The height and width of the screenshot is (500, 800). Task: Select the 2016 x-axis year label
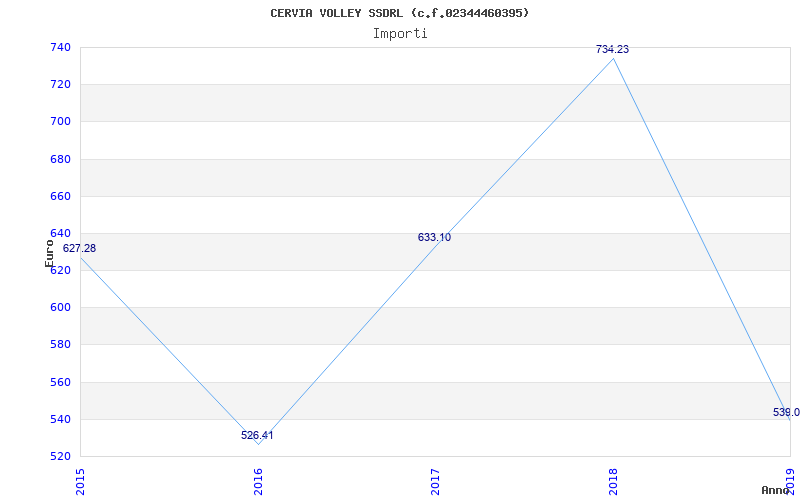click(258, 479)
